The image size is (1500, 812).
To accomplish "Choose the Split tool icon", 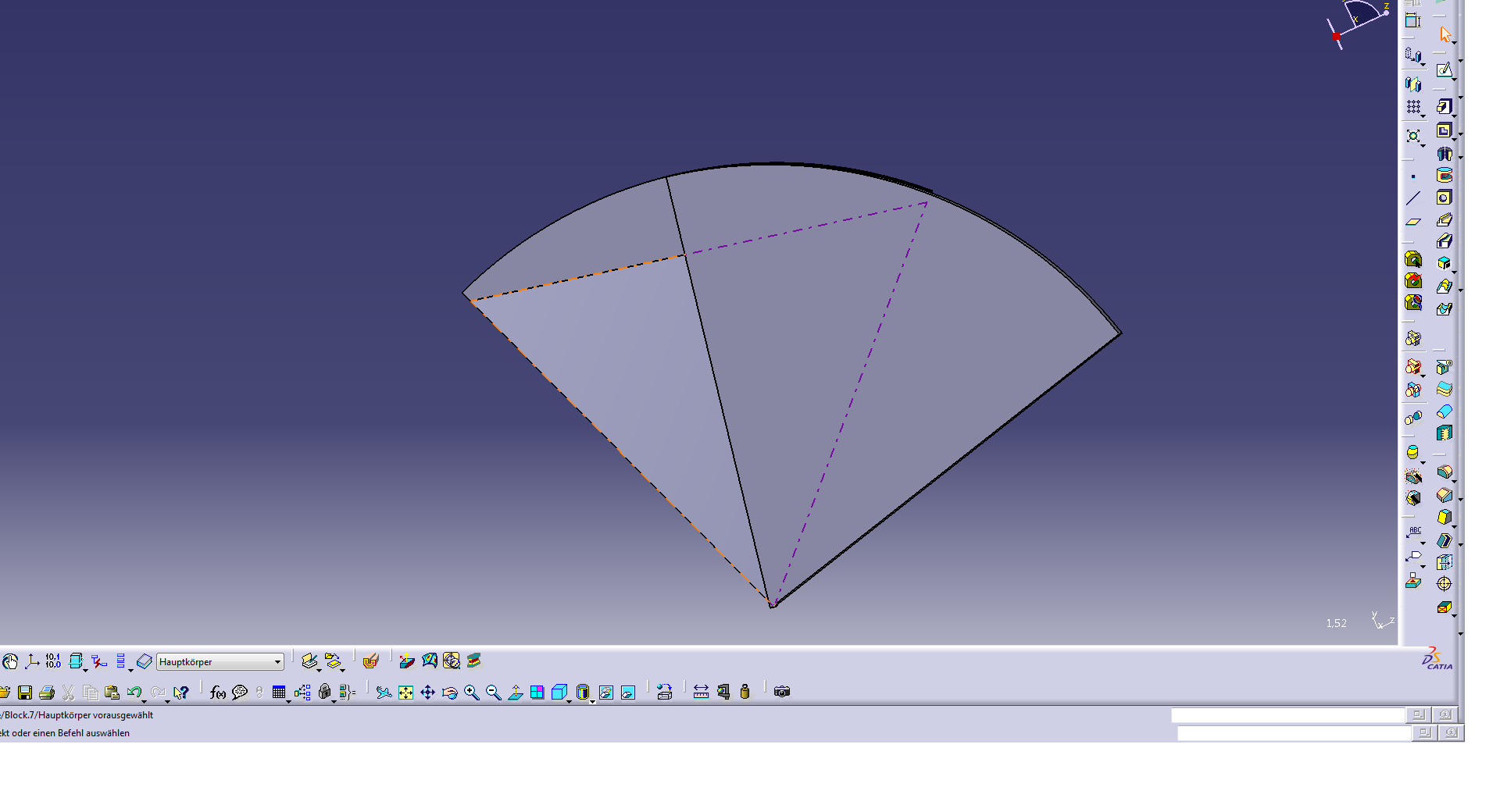I will click(x=1444, y=367).
